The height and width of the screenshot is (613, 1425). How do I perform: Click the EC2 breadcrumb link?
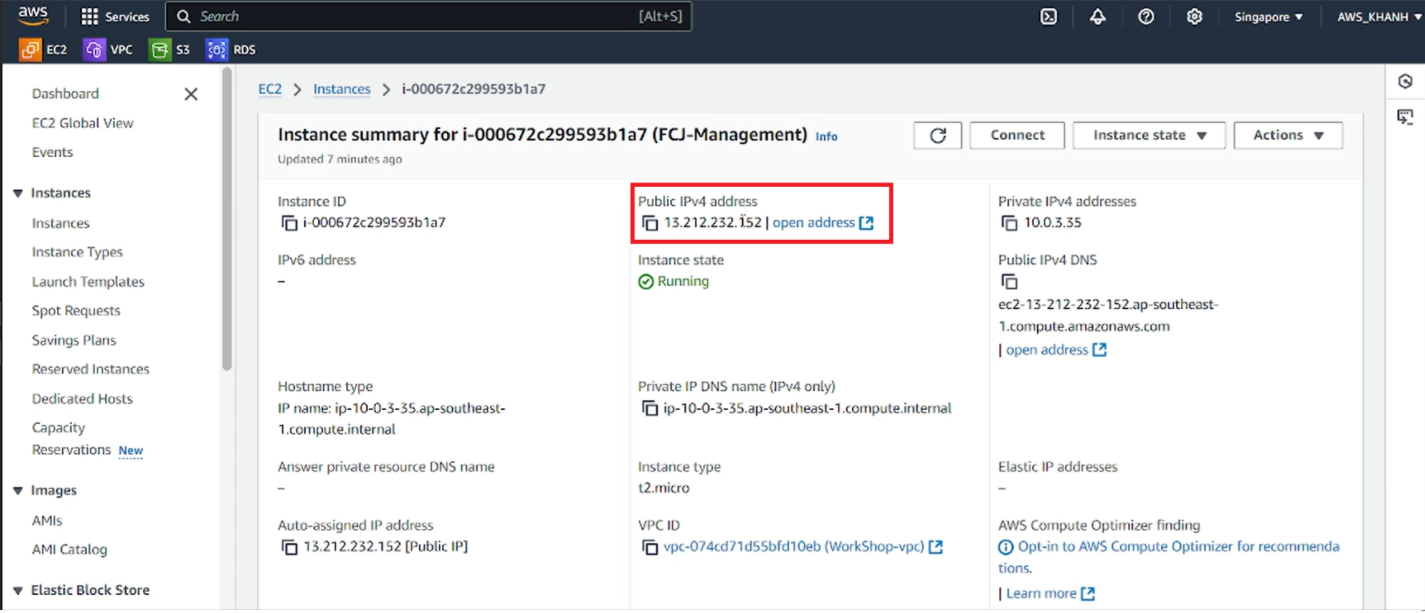[x=270, y=89]
